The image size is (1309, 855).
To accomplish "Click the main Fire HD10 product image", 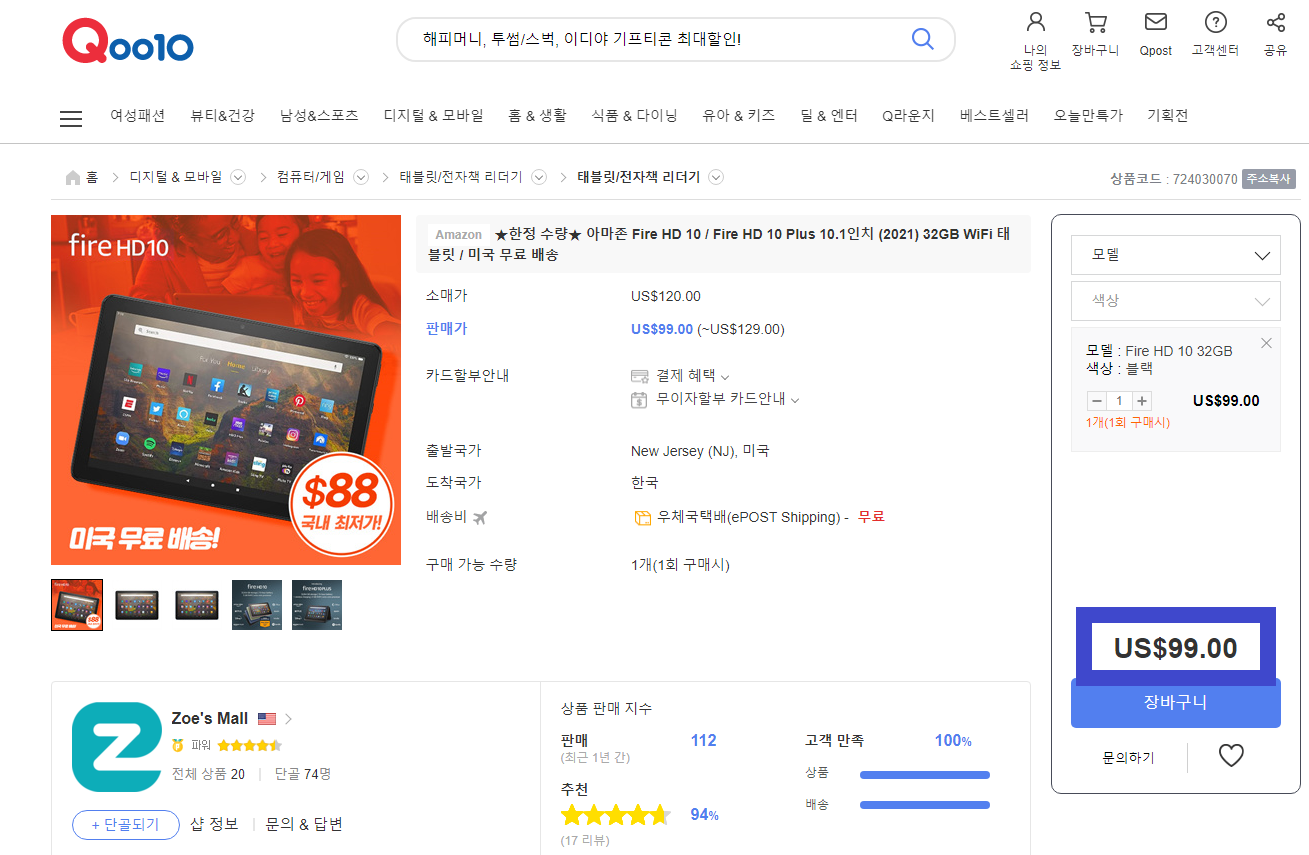I will point(226,390).
